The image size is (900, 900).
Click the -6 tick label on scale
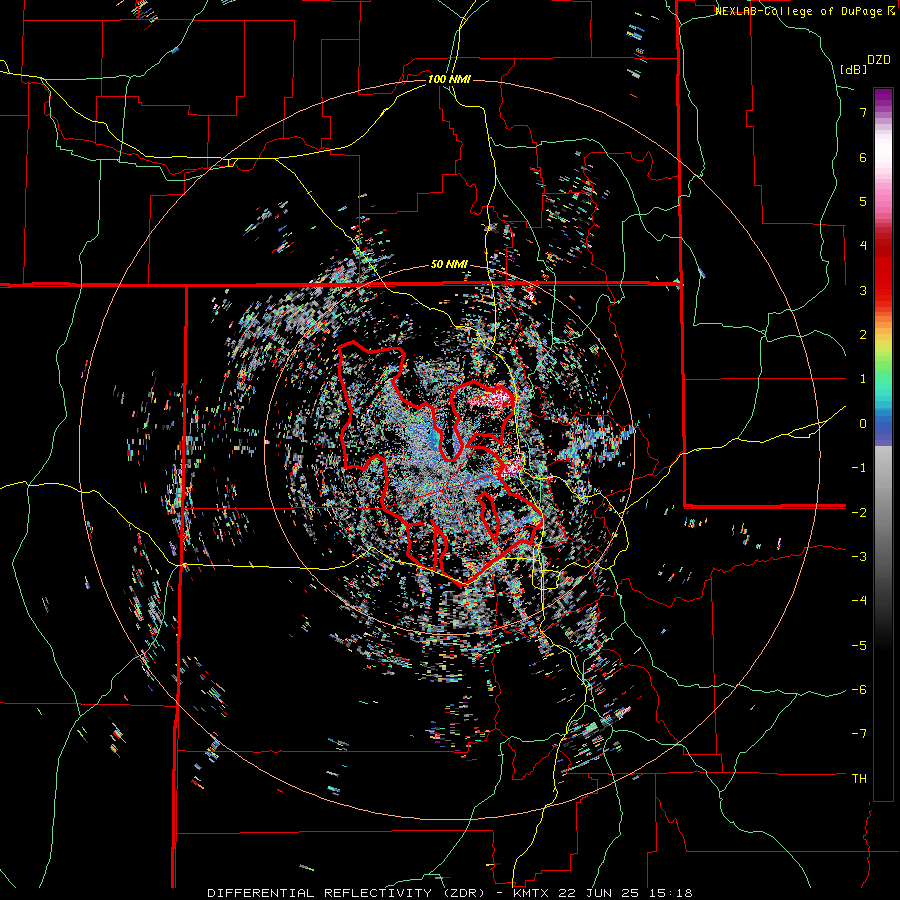[859, 690]
